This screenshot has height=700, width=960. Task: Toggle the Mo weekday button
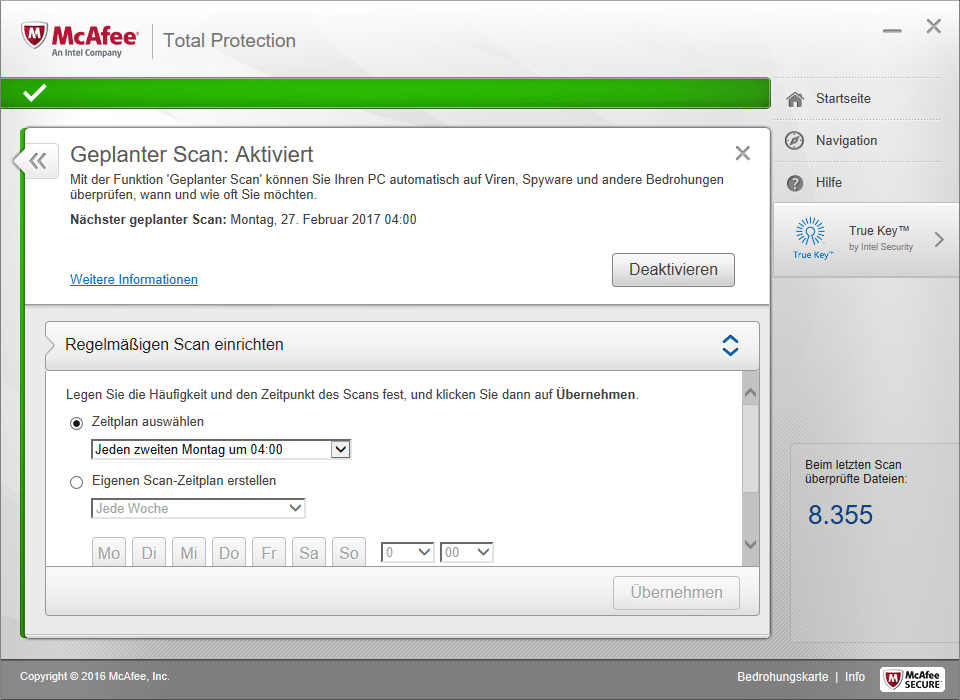[x=109, y=553]
